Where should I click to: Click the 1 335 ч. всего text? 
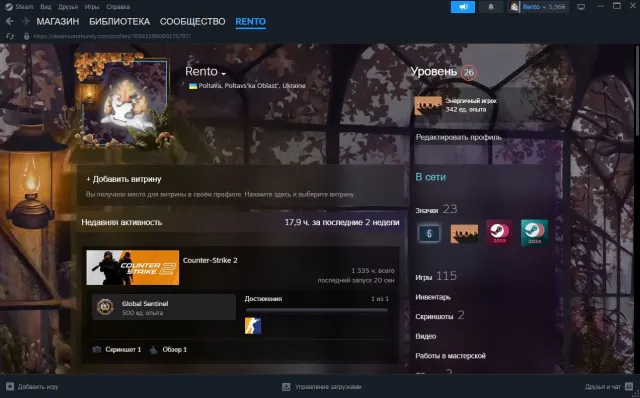click(x=373, y=271)
